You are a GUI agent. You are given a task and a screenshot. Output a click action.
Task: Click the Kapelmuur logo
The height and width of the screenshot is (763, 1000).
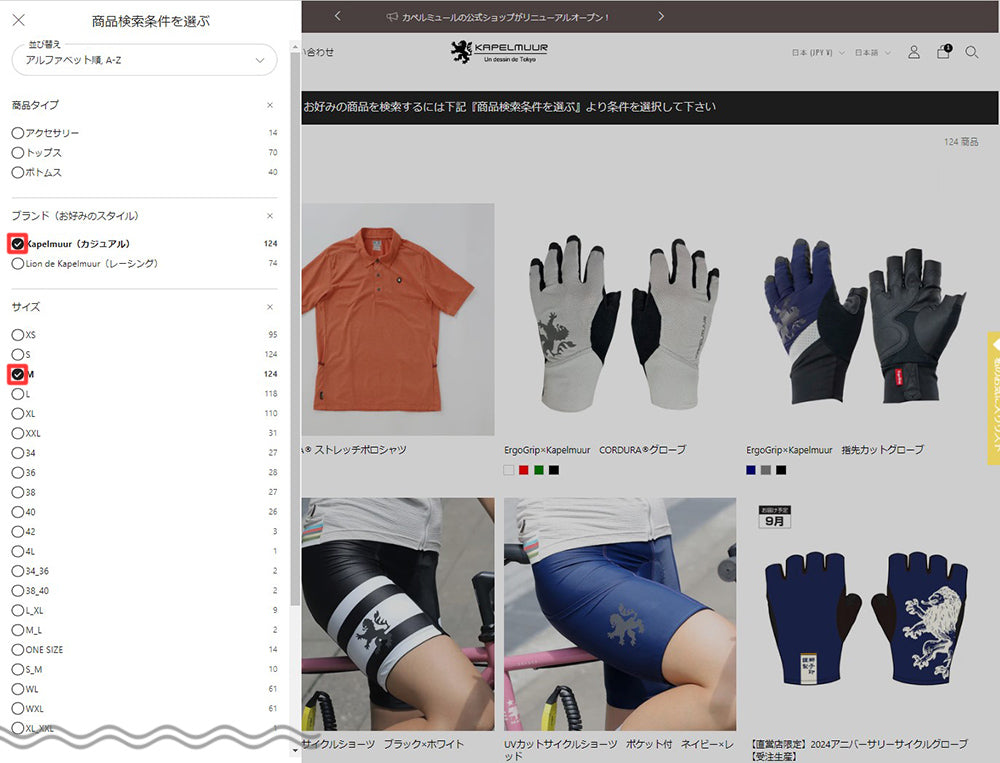coord(499,51)
